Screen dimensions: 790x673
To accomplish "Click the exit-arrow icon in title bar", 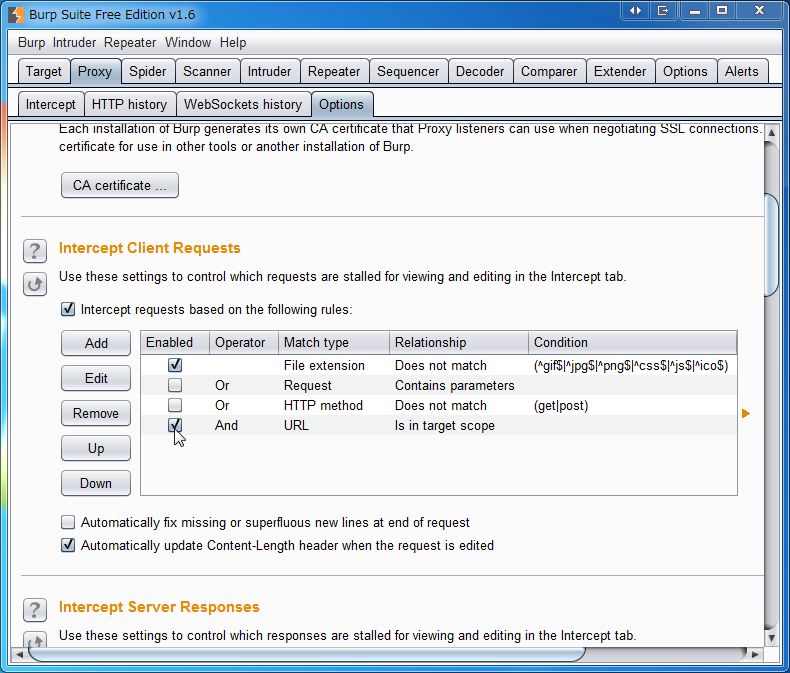I will point(663,10).
